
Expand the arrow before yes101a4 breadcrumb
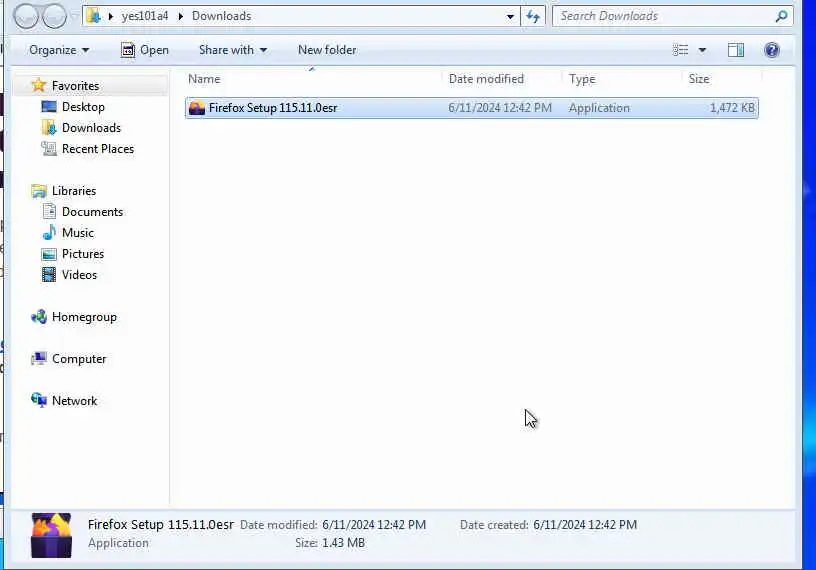[110, 16]
